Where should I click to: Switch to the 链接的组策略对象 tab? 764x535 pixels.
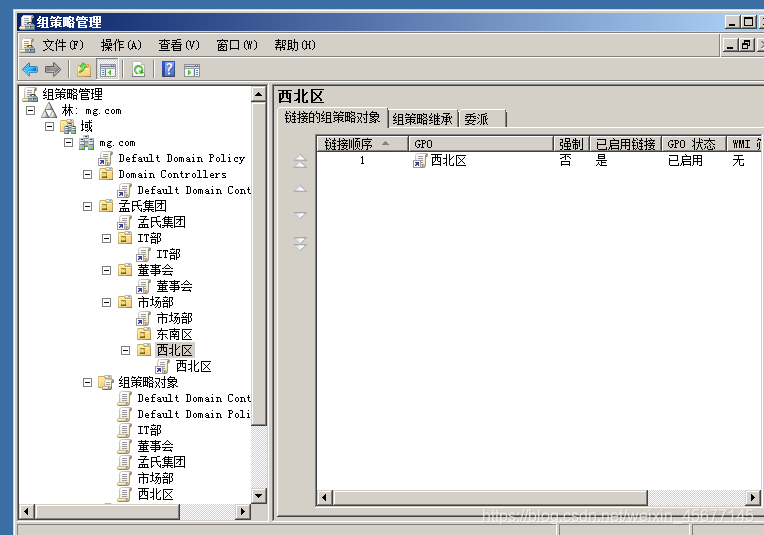332,118
